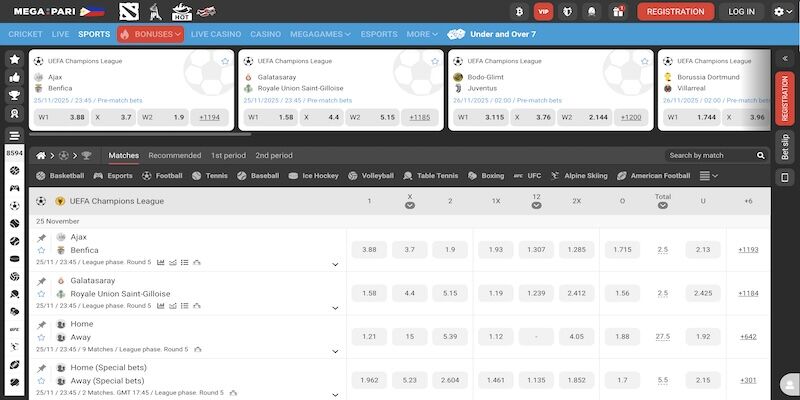Image resolution: width=800 pixels, height=400 pixels.
Task: Click the search magnifier icon
Action: (761, 156)
